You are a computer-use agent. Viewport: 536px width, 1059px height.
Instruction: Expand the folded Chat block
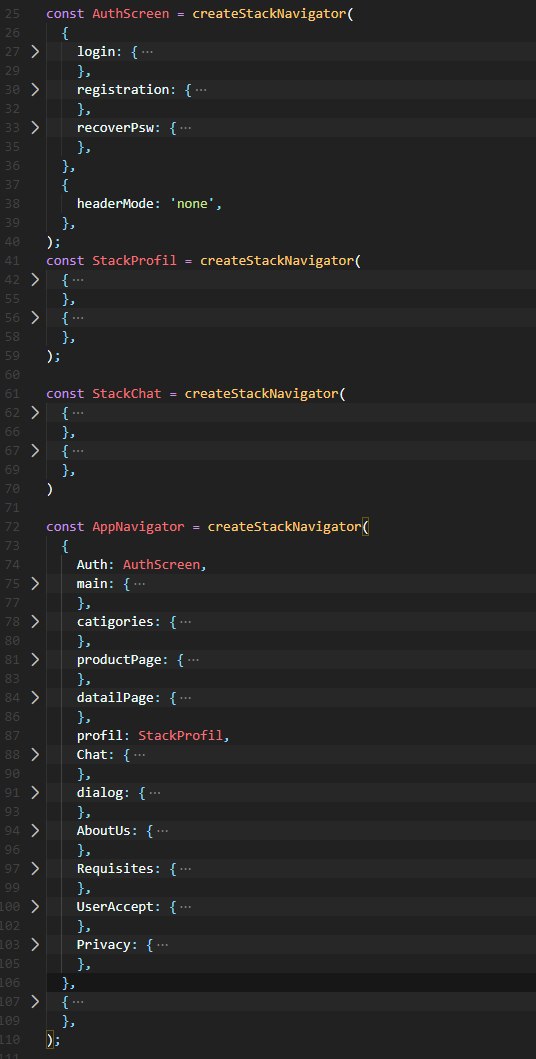tap(35, 754)
